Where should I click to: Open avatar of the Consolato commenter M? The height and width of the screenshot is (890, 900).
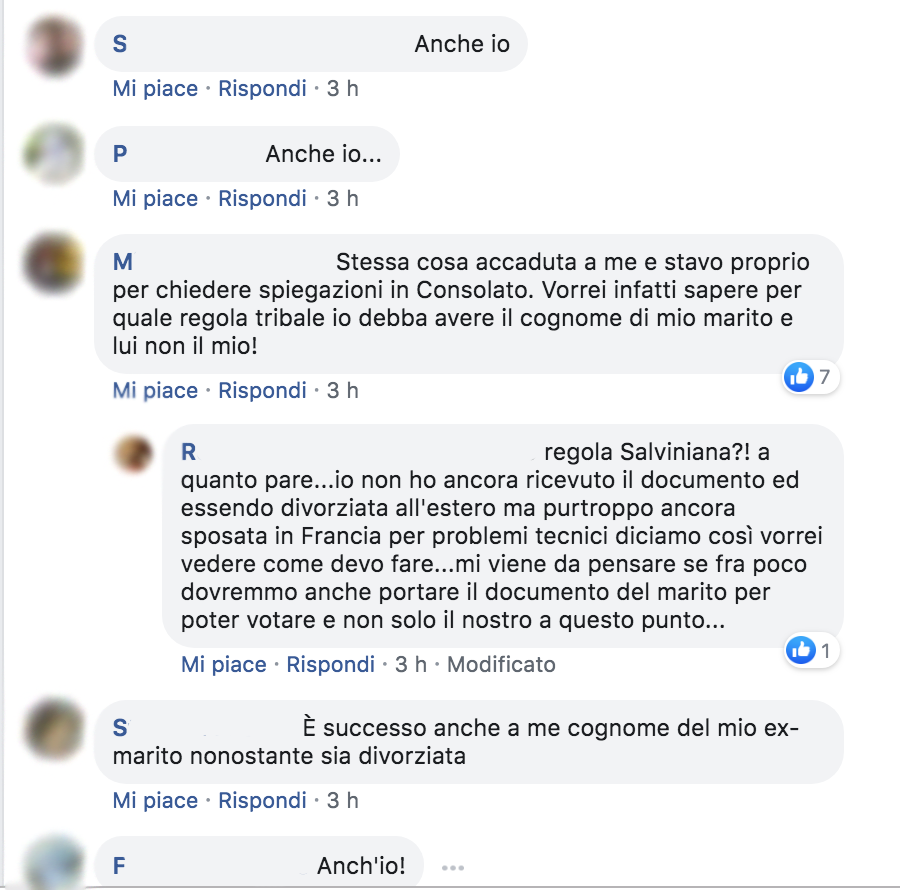[55, 264]
